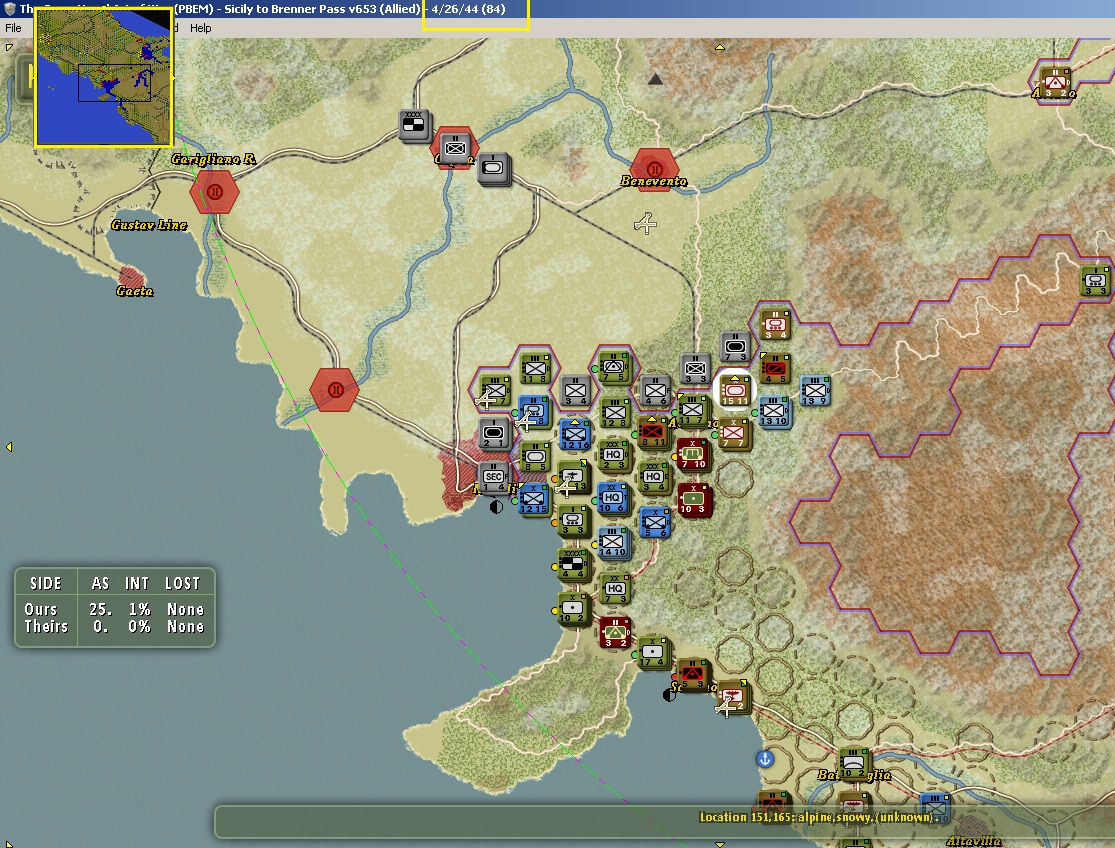The height and width of the screenshot is (848, 1115).
Task: Select dark red artillery brigade 10-3
Action: pos(693,499)
